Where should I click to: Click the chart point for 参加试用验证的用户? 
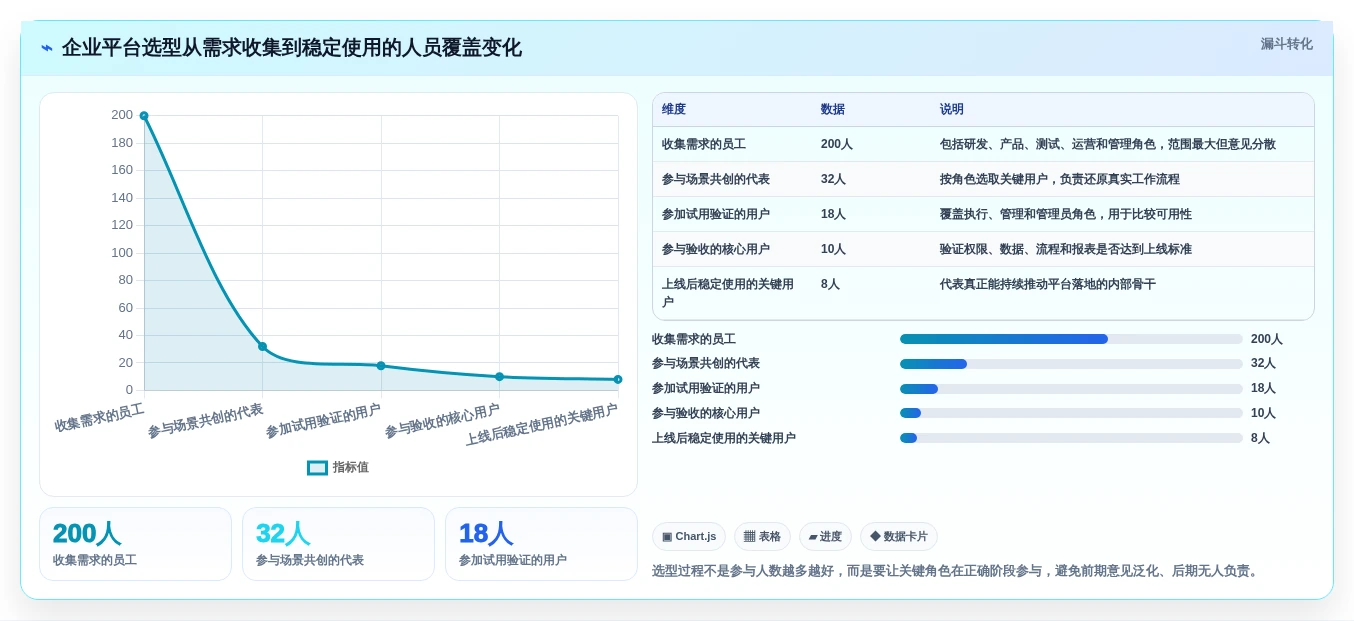coord(381,366)
